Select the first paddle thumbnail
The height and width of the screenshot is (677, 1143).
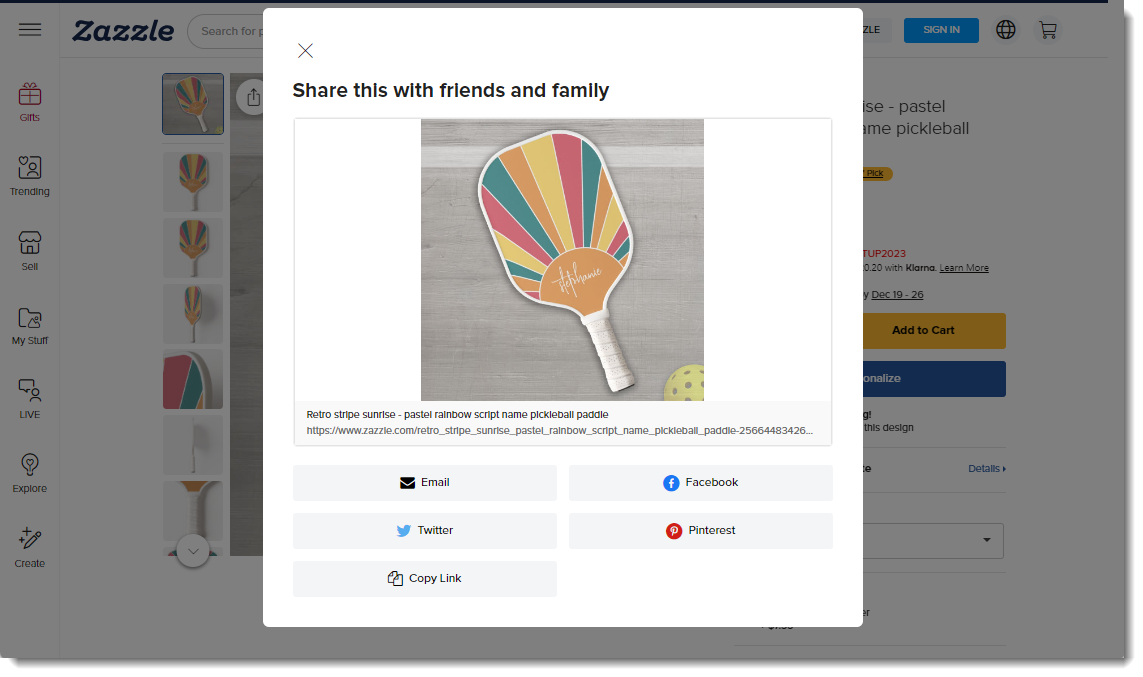click(x=193, y=104)
